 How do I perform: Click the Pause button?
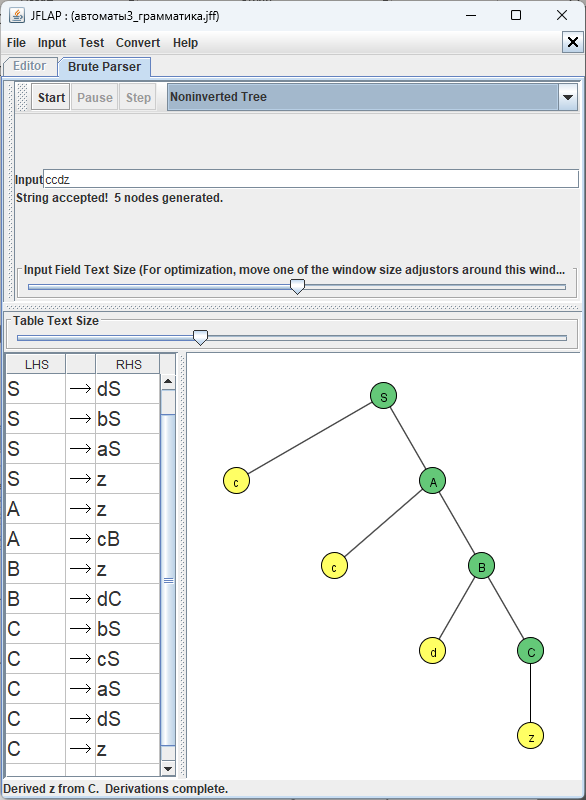click(x=95, y=97)
